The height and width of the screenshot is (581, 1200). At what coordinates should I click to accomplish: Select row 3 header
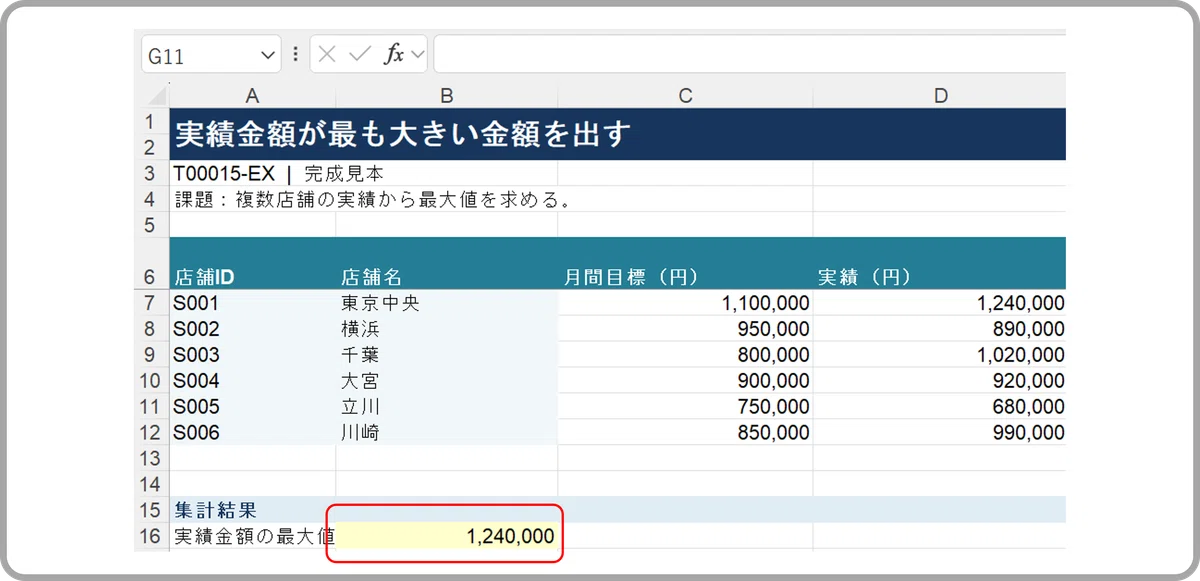(153, 173)
